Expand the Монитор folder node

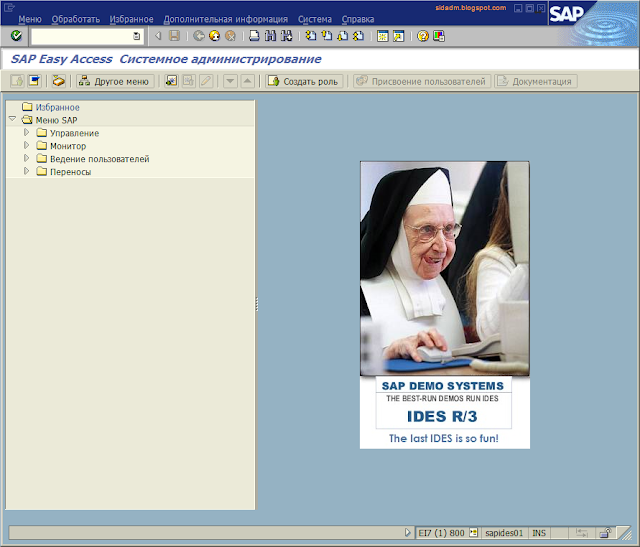click(27, 146)
